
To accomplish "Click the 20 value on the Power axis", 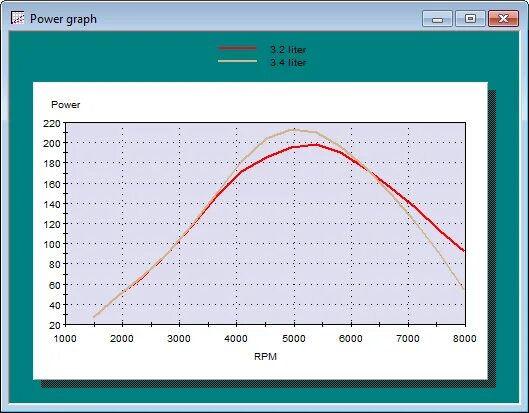I will click(x=55, y=326).
